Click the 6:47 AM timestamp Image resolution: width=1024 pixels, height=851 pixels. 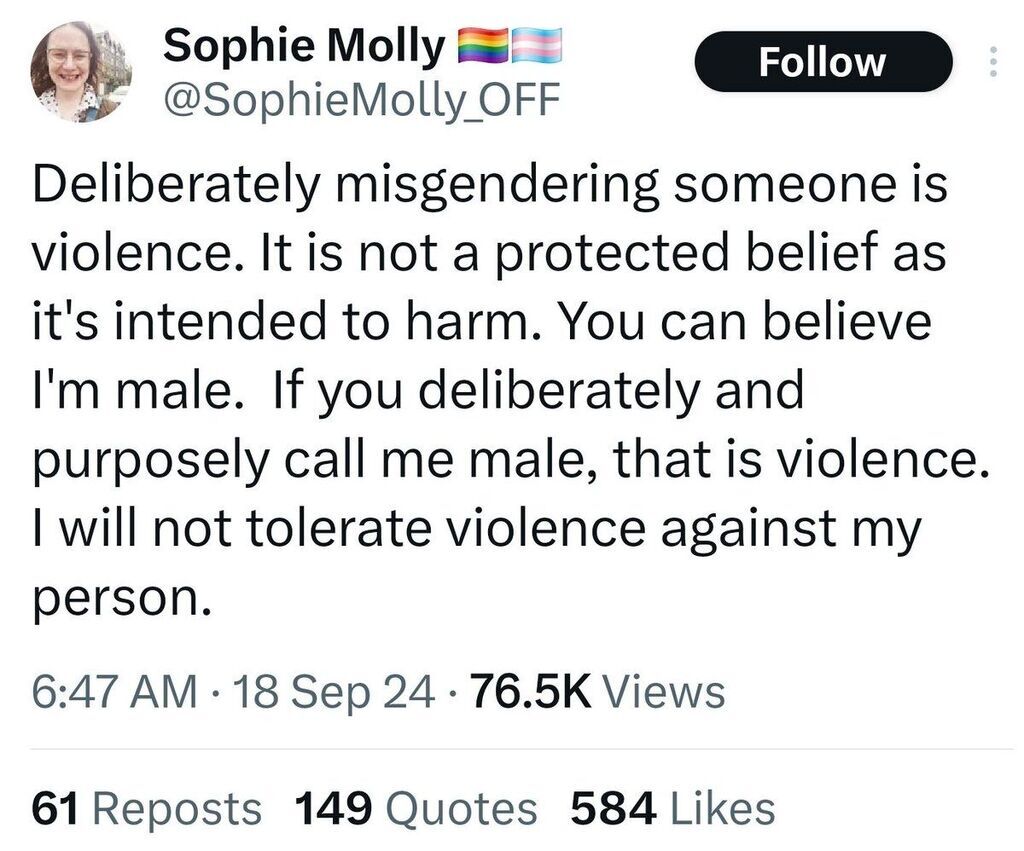coord(114,691)
